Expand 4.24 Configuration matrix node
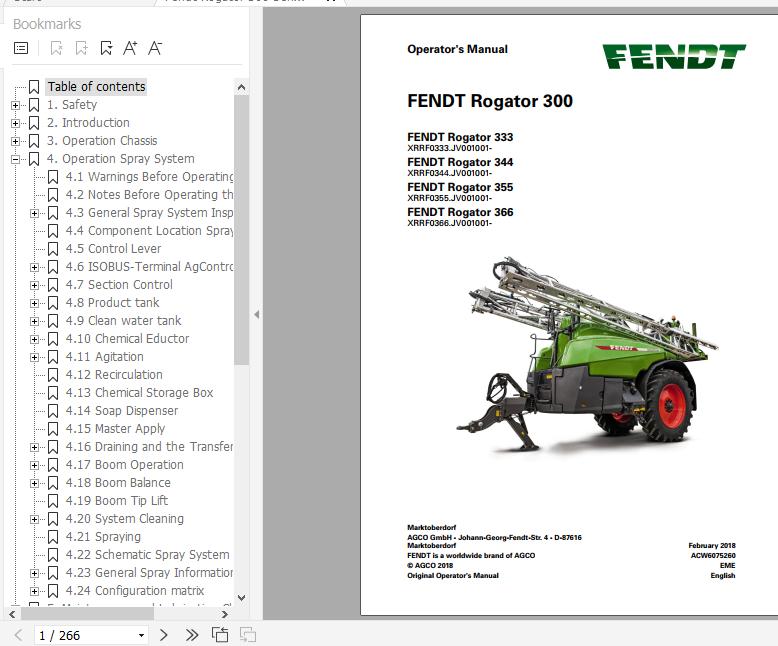The image size is (778, 646). click(x=34, y=591)
